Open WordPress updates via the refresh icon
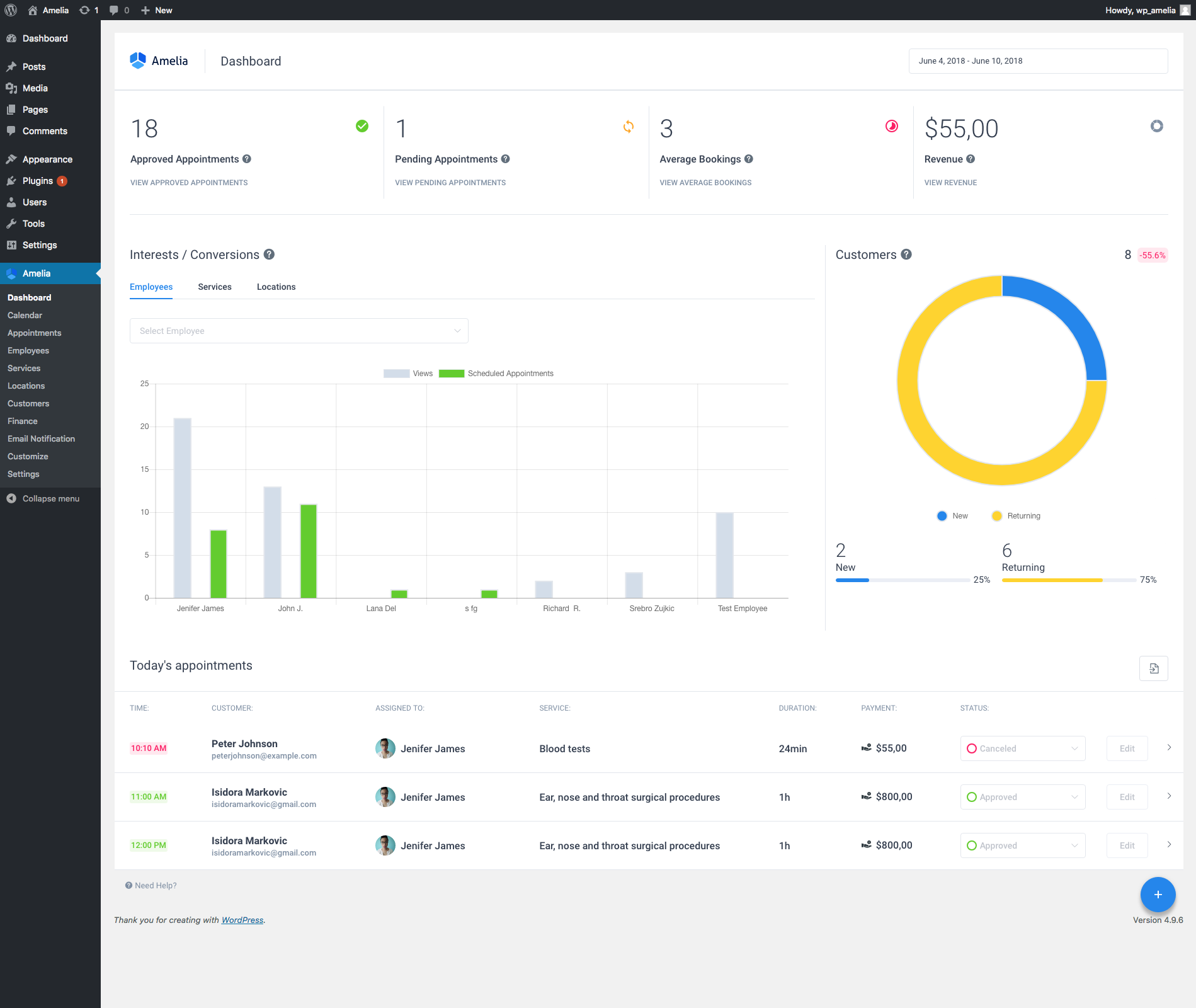The width and height of the screenshot is (1196, 1008). 84,10
